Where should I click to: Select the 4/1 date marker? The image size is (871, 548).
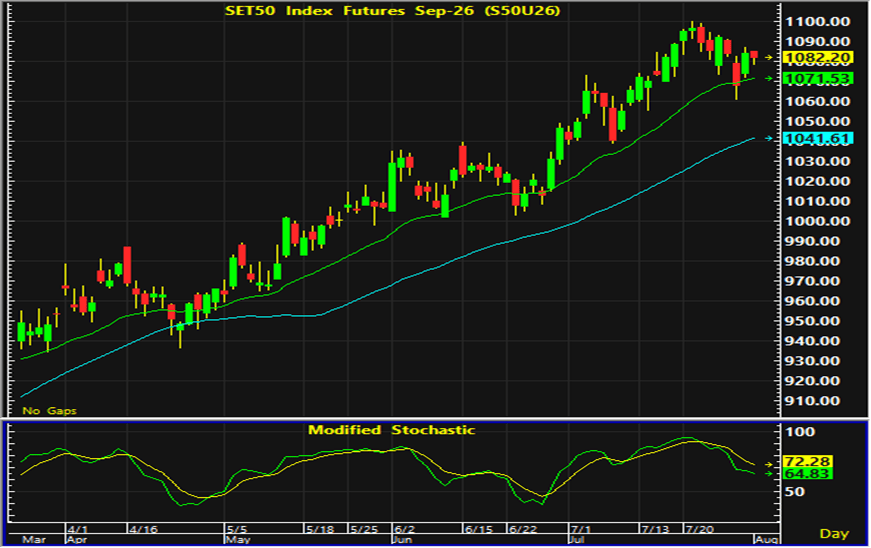78,529
